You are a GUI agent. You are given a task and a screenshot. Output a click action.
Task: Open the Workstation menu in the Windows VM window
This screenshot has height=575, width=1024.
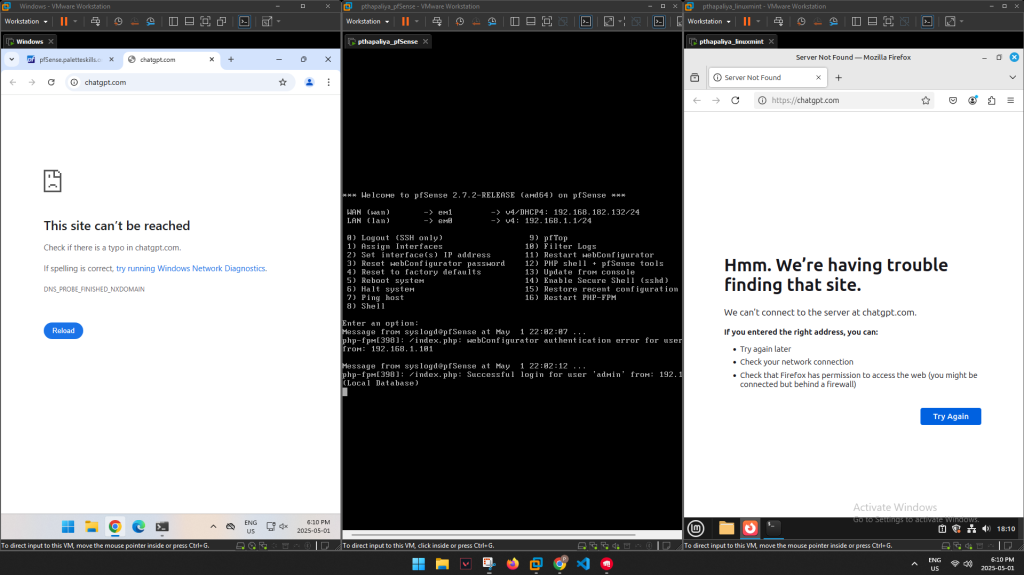[25, 22]
